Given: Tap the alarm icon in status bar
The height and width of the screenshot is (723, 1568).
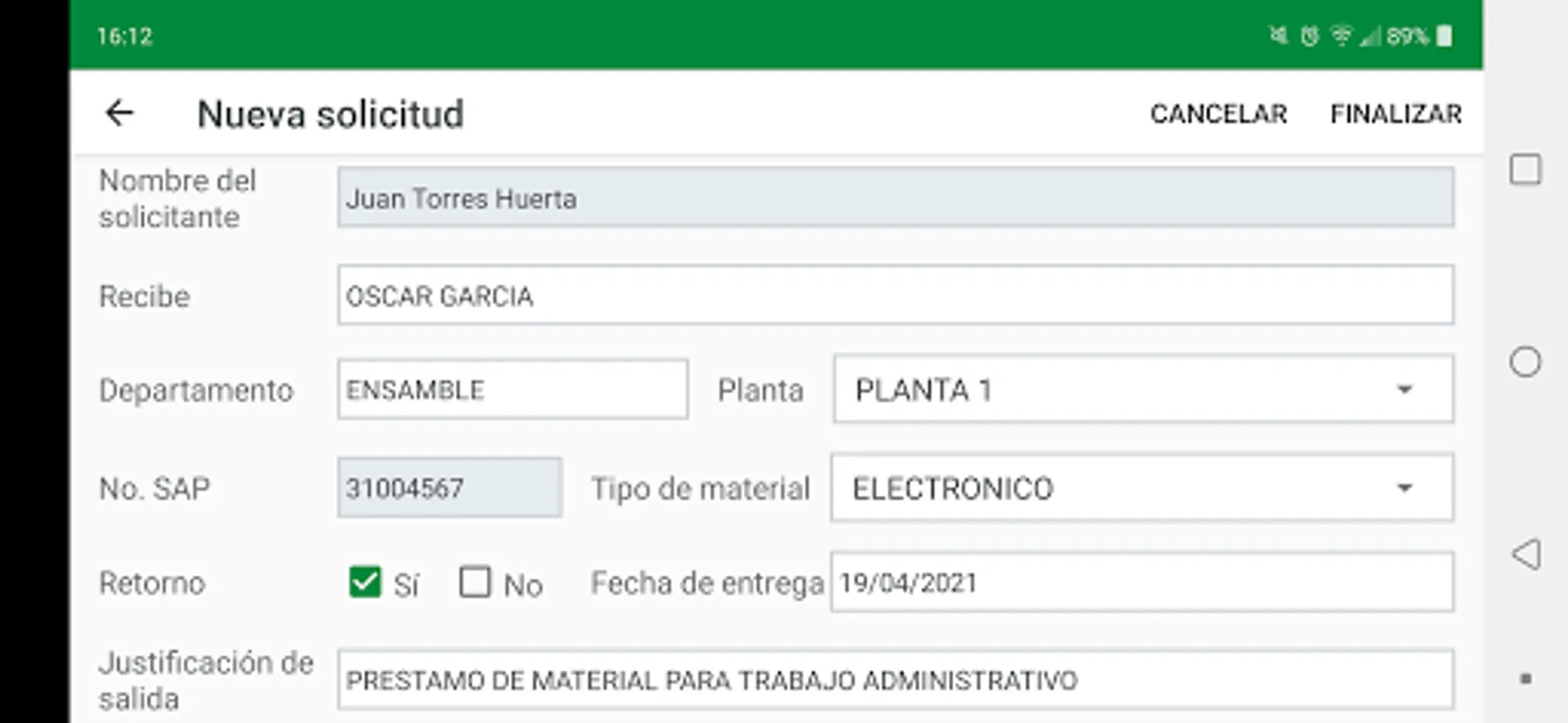Looking at the screenshot, I should click(x=1309, y=36).
